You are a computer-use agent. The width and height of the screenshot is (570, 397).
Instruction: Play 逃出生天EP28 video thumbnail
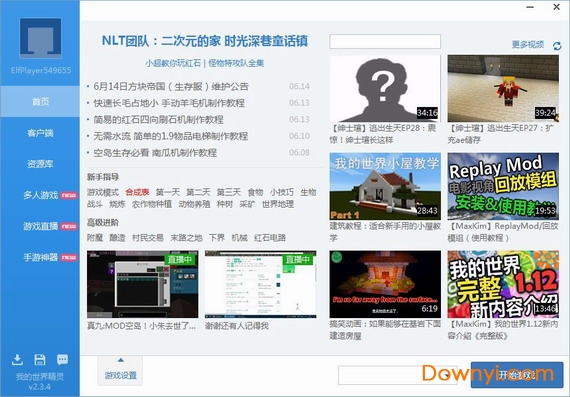pyautogui.click(x=385, y=88)
